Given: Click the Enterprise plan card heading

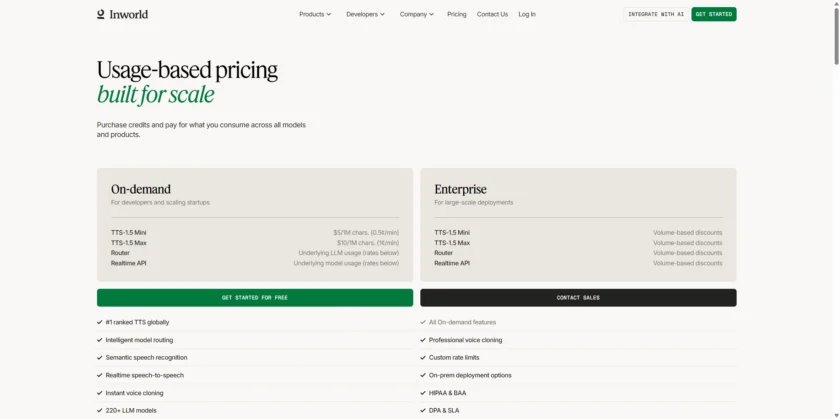Looking at the screenshot, I should (461, 189).
